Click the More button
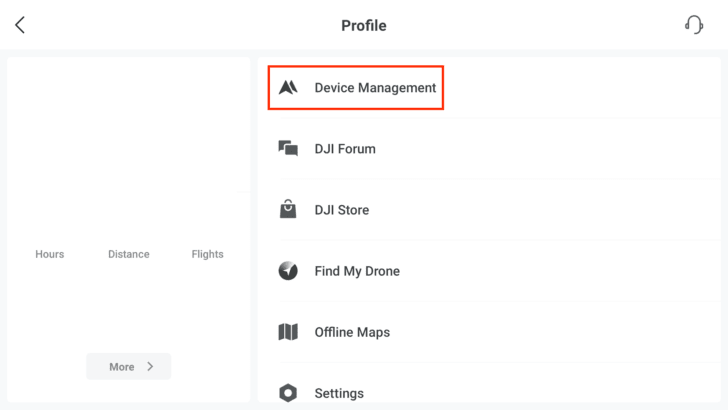 pyautogui.click(x=129, y=366)
